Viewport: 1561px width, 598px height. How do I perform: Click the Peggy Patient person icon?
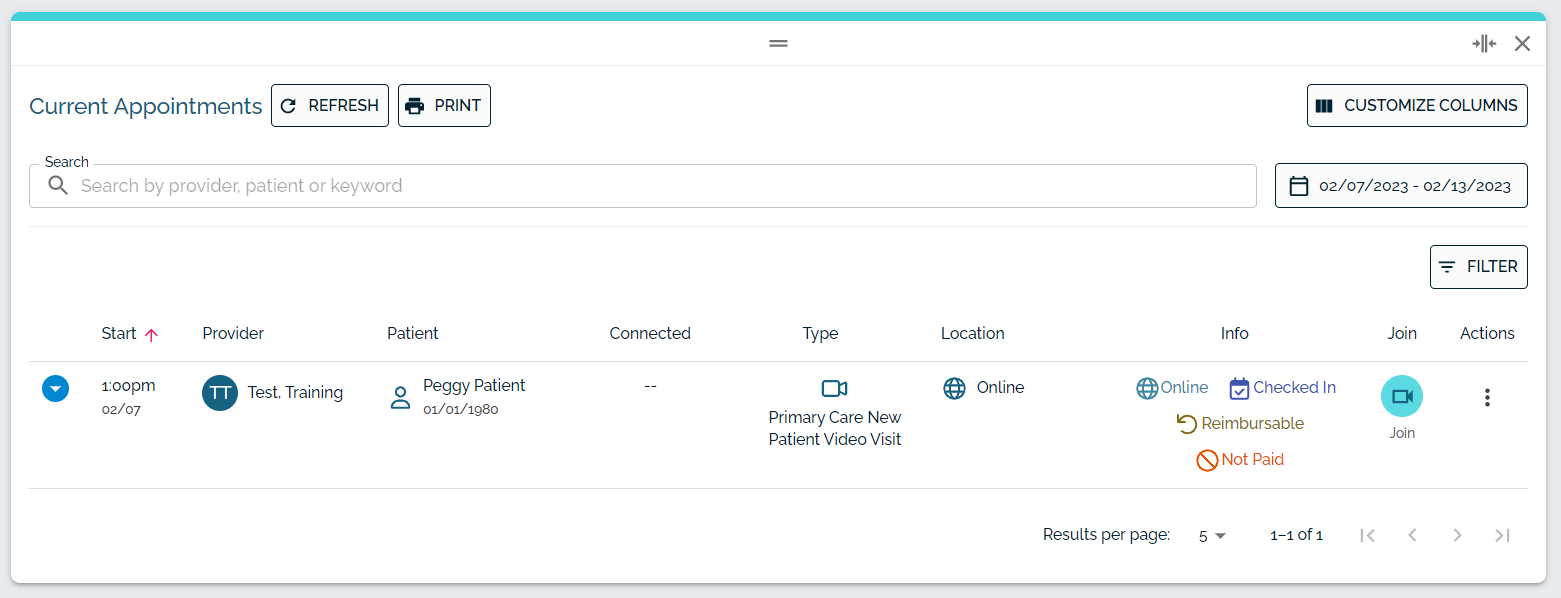(x=401, y=398)
